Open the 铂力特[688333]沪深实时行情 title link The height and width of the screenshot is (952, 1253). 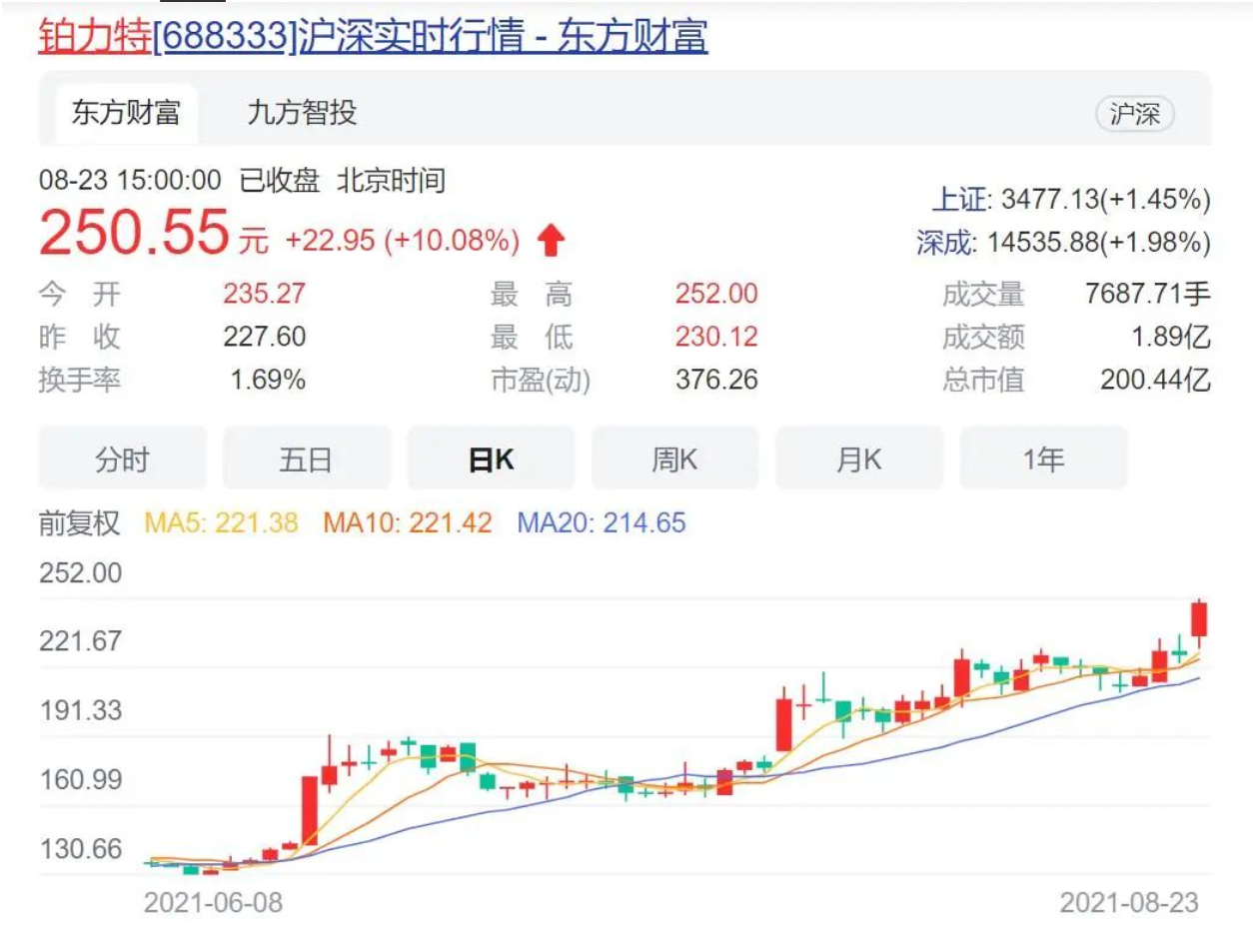(x=373, y=36)
